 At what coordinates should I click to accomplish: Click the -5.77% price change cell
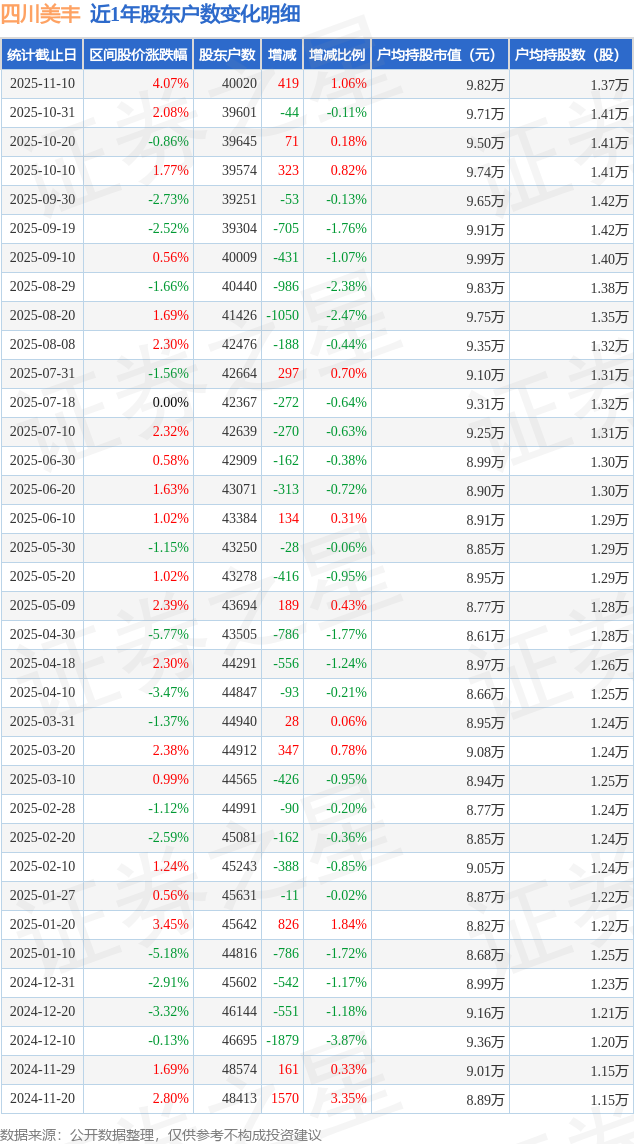(x=168, y=635)
